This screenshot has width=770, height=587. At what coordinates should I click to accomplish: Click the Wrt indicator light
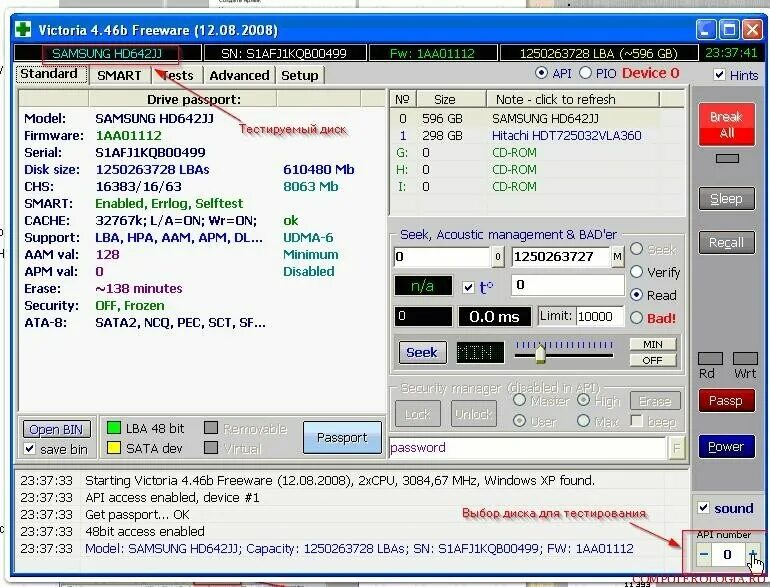745,359
